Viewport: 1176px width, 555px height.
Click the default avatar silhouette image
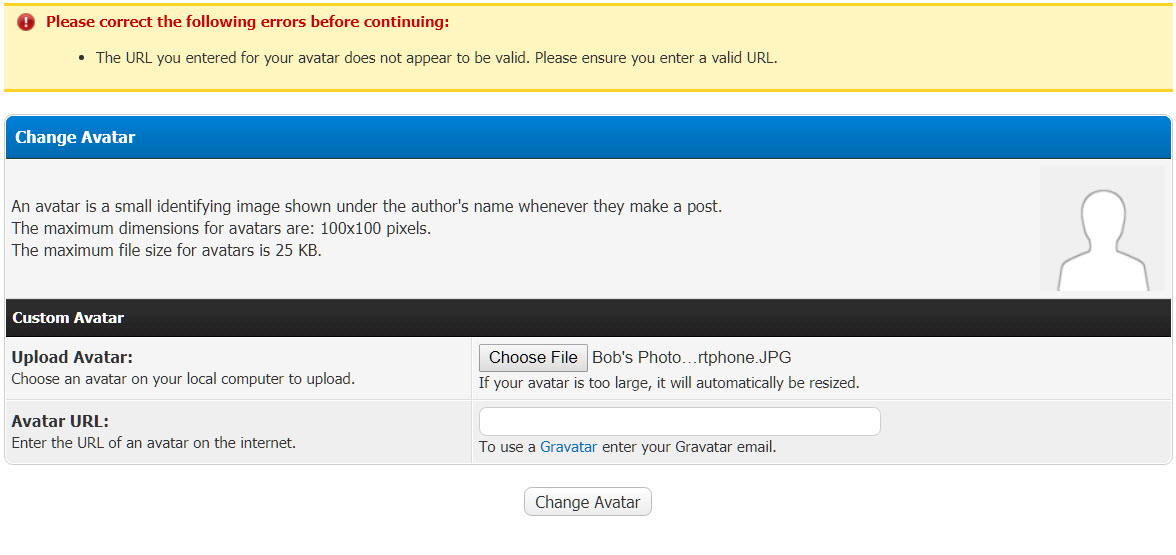pyautogui.click(x=1104, y=230)
